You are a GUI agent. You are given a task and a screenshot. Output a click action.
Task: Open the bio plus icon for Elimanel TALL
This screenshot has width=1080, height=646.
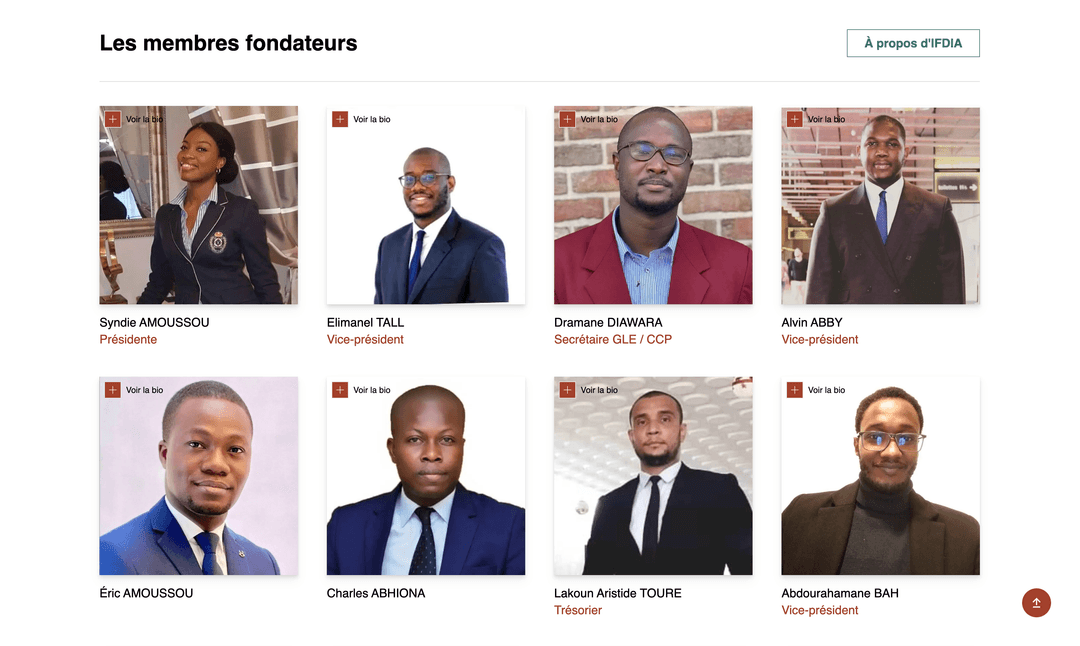tap(340, 119)
